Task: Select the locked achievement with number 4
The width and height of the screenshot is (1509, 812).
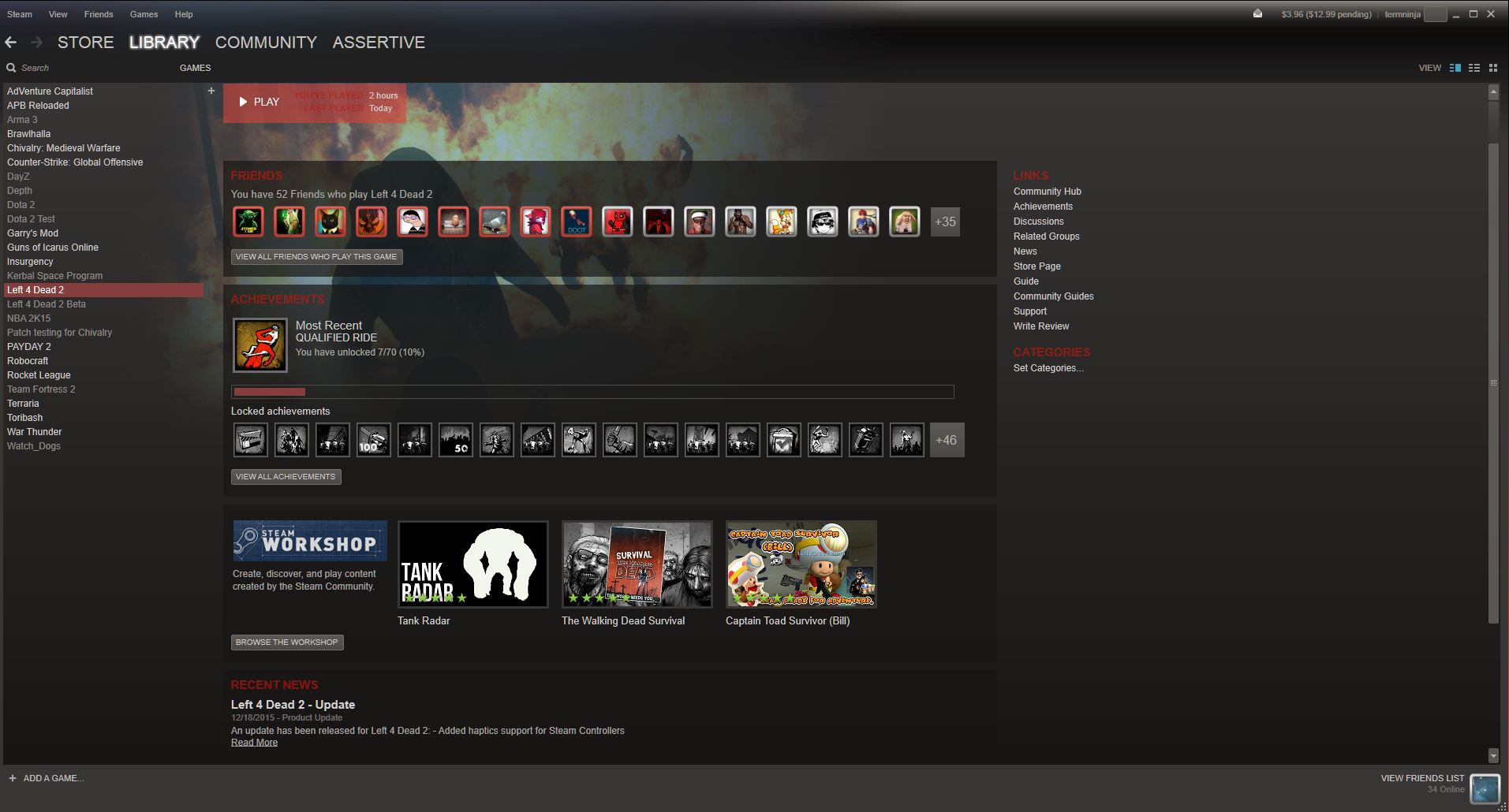Action: [578, 440]
